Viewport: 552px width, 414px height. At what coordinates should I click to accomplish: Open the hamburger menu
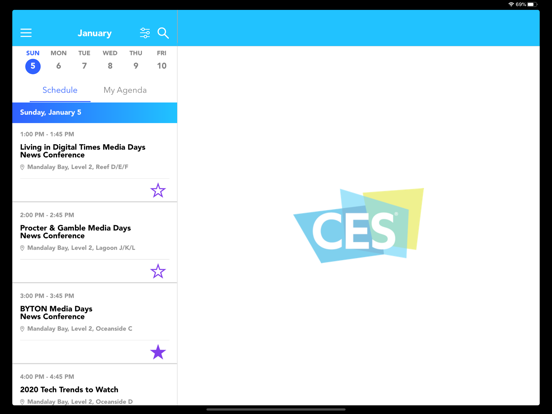26,33
